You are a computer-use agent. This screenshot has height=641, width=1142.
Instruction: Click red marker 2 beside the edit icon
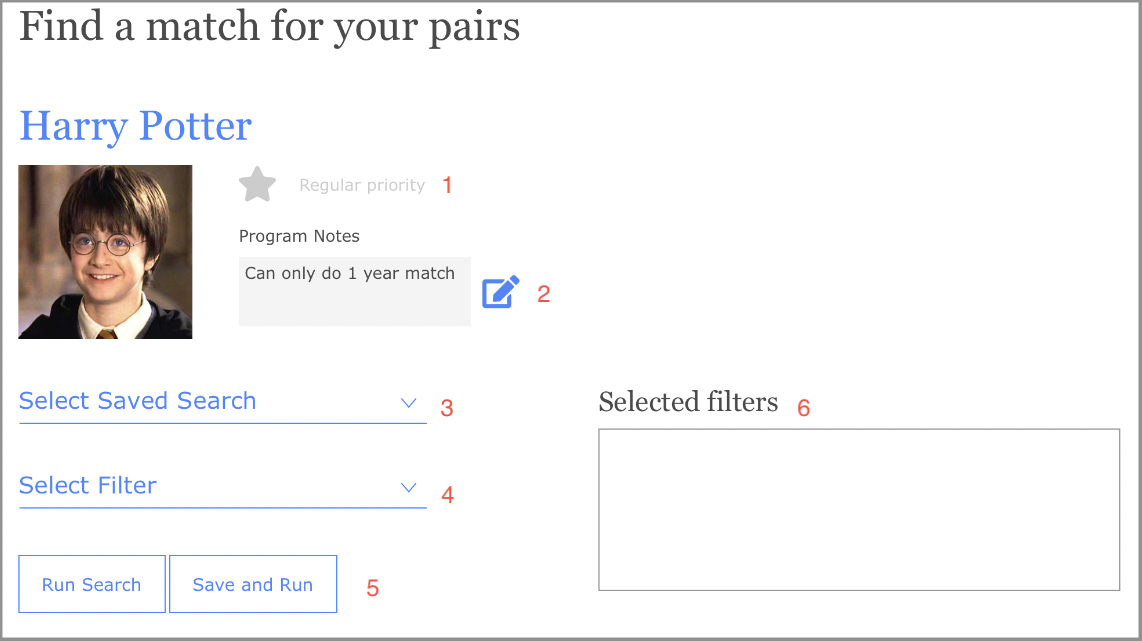(x=544, y=294)
